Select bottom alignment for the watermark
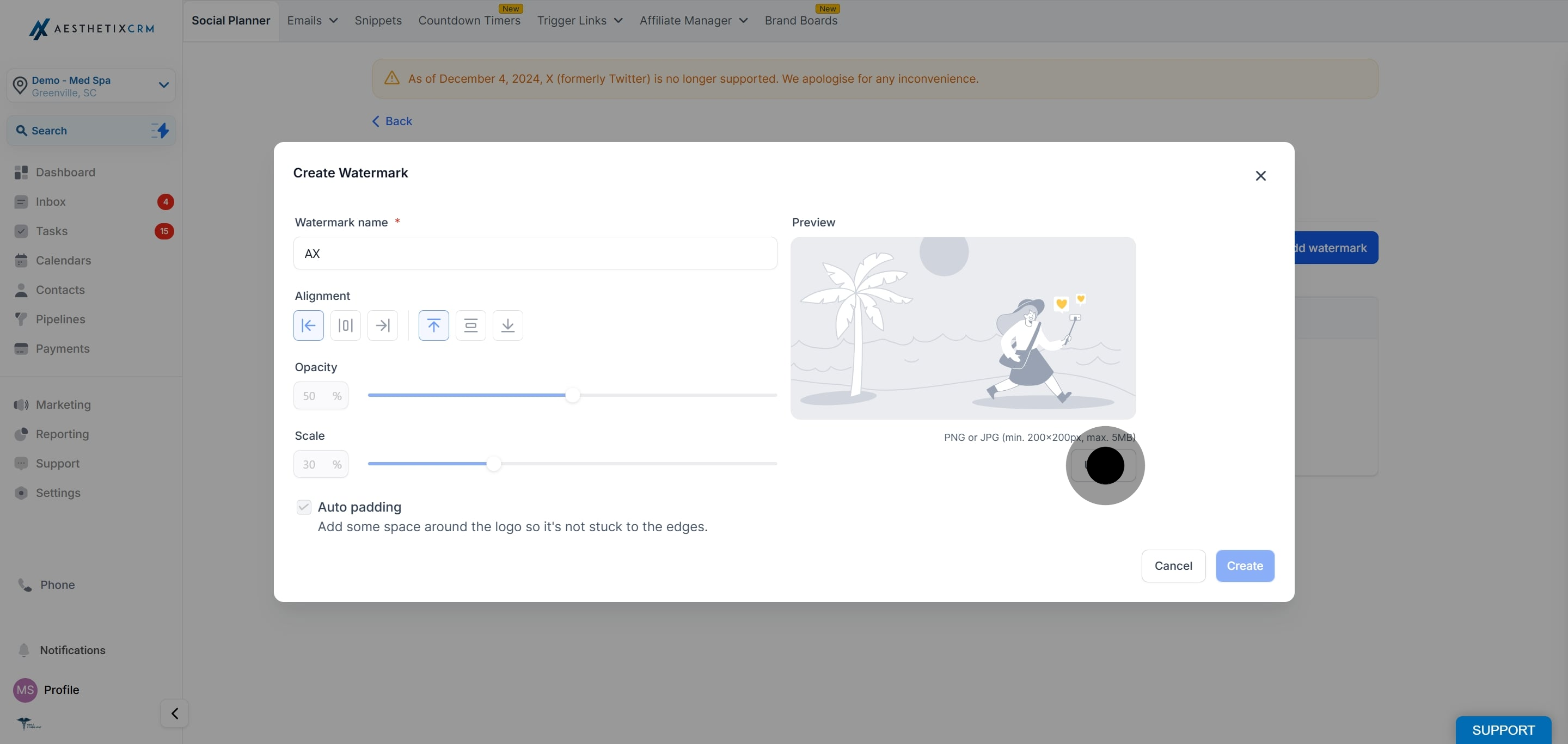The width and height of the screenshot is (1568, 744). [x=507, y=325]
